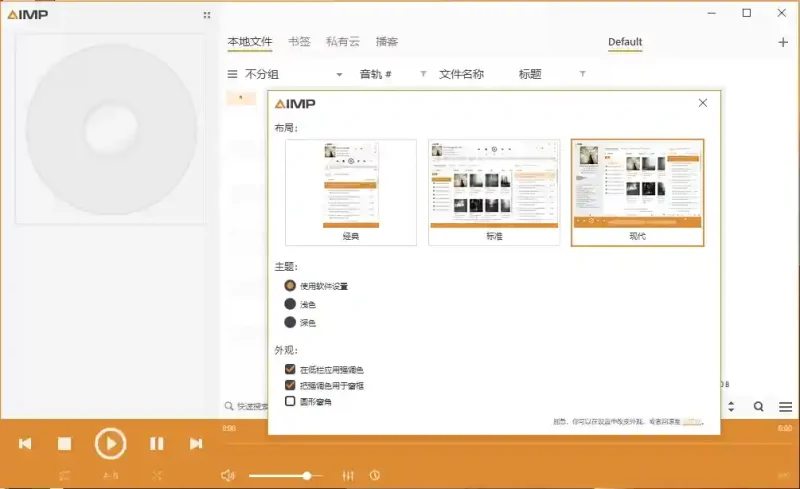Click the 快速搜索 quick search field
800x489 pixels.
click(252, 406)
